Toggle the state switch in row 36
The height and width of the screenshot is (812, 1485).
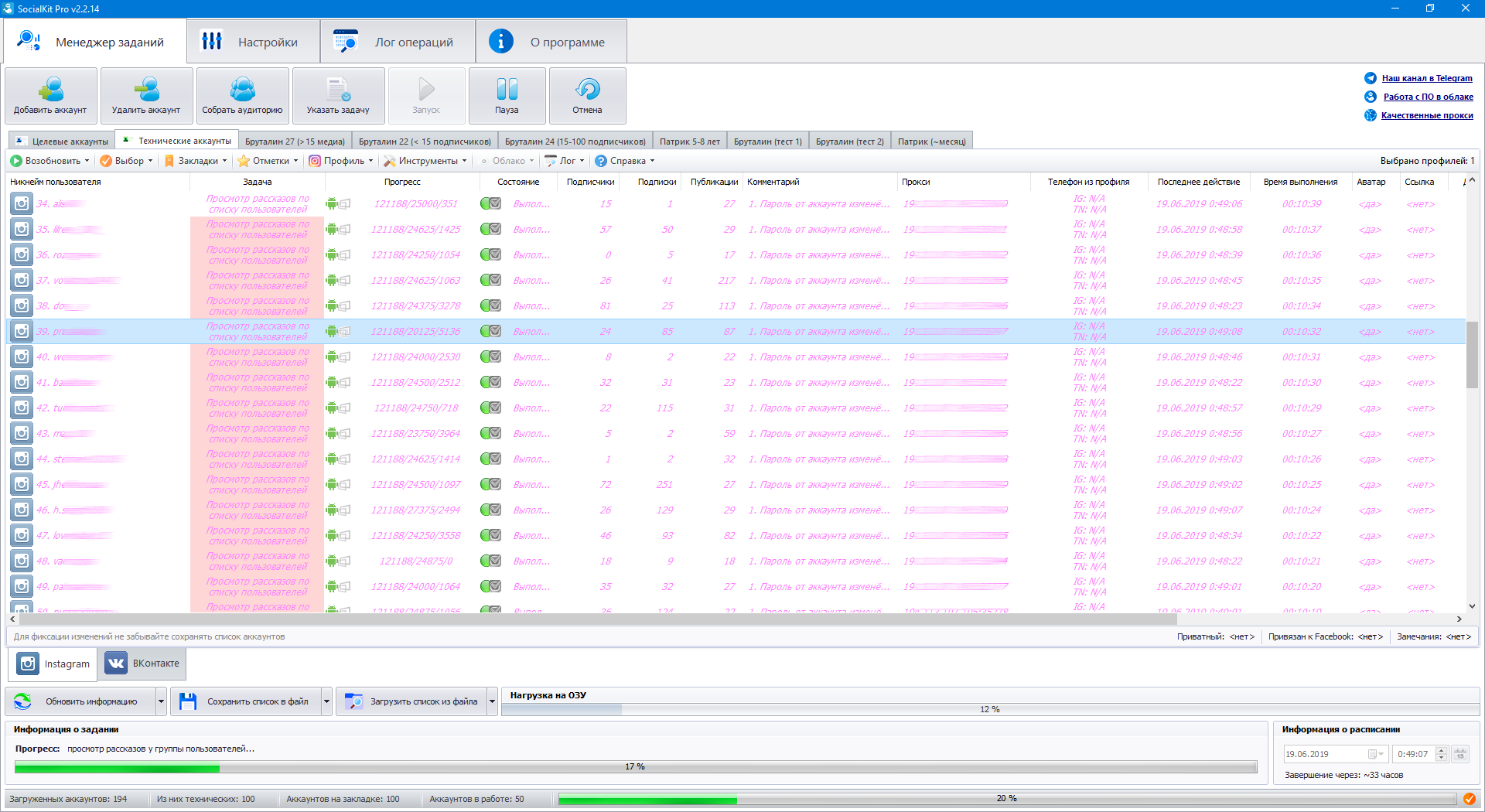490,254
